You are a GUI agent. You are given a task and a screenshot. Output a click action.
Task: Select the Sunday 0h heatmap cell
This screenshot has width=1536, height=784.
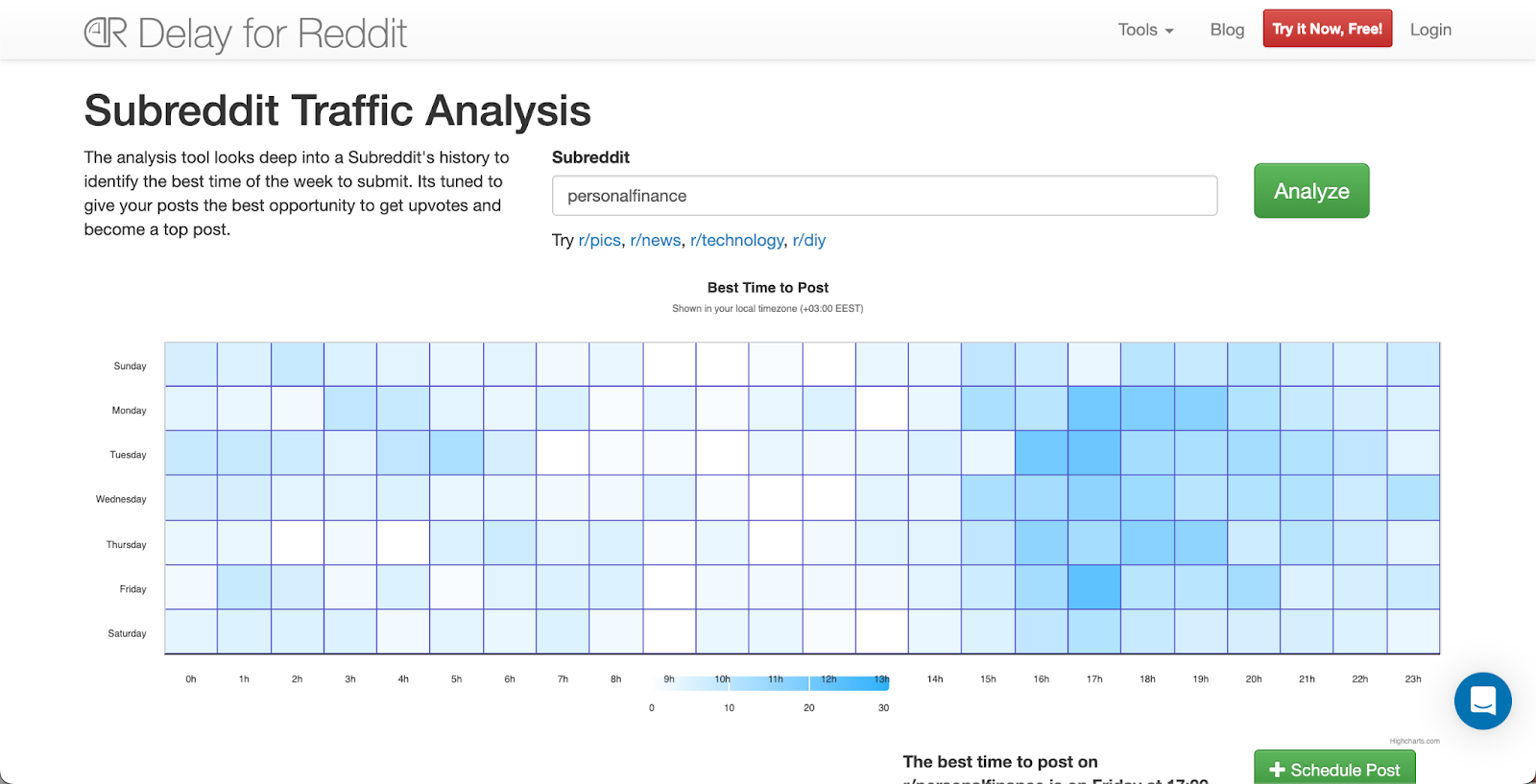click(191, 365)
